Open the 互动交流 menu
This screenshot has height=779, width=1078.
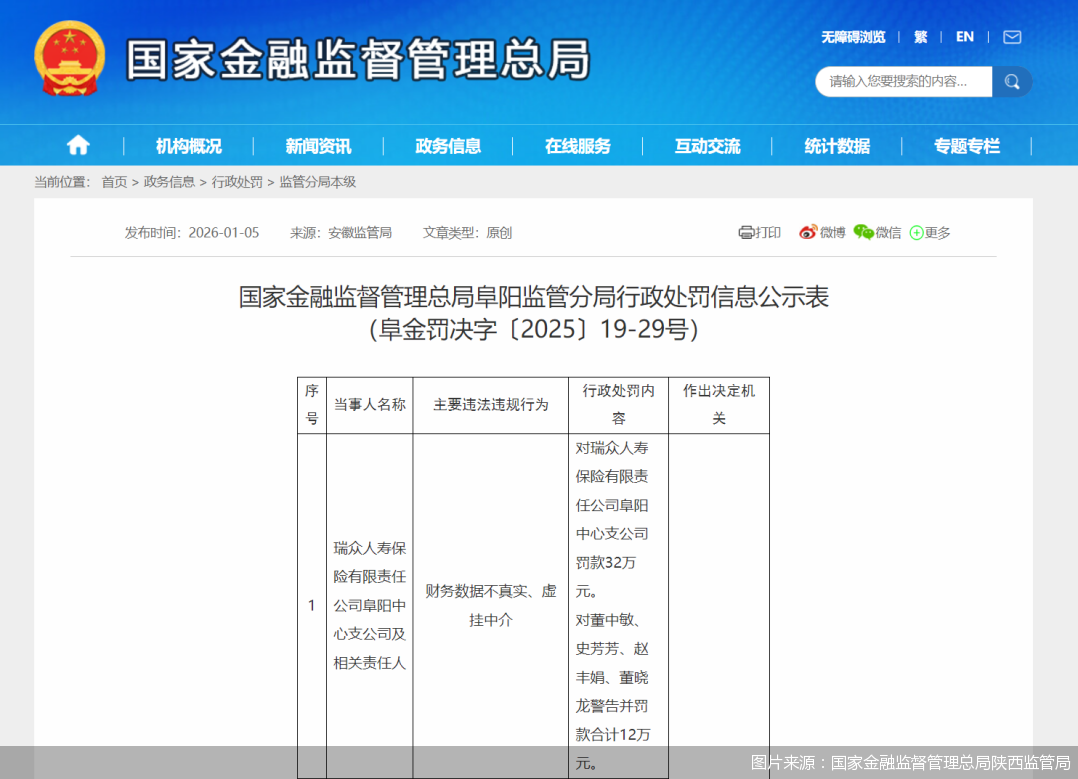pyautogui.click(x=707, y=145)
